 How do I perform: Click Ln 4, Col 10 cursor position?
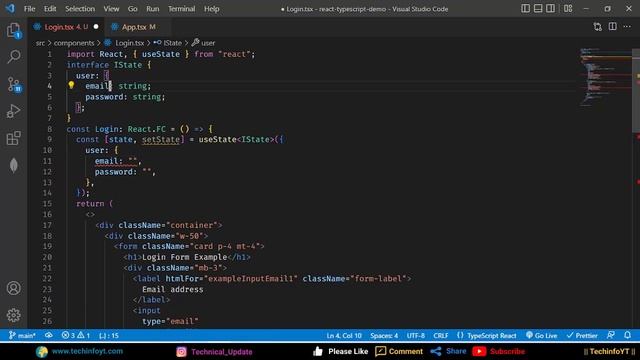tap(344, 336)
